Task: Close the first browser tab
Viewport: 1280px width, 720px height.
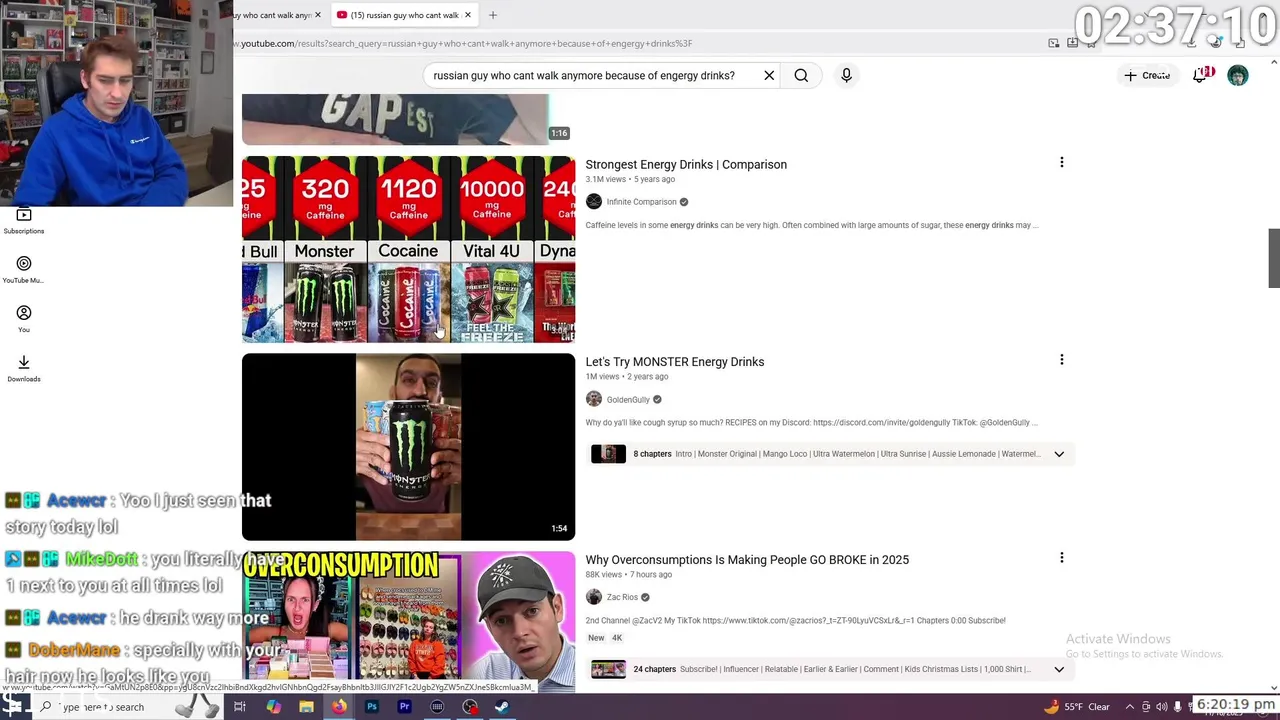Action: tap(318, 15)
